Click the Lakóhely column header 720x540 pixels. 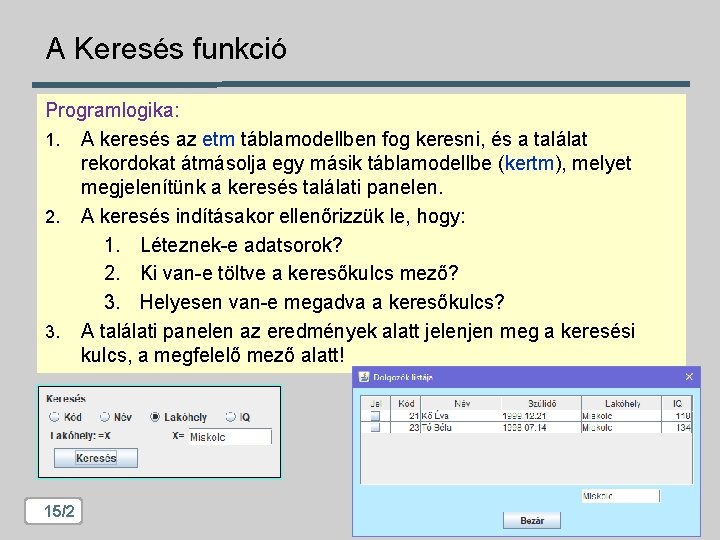coord(622,403)
